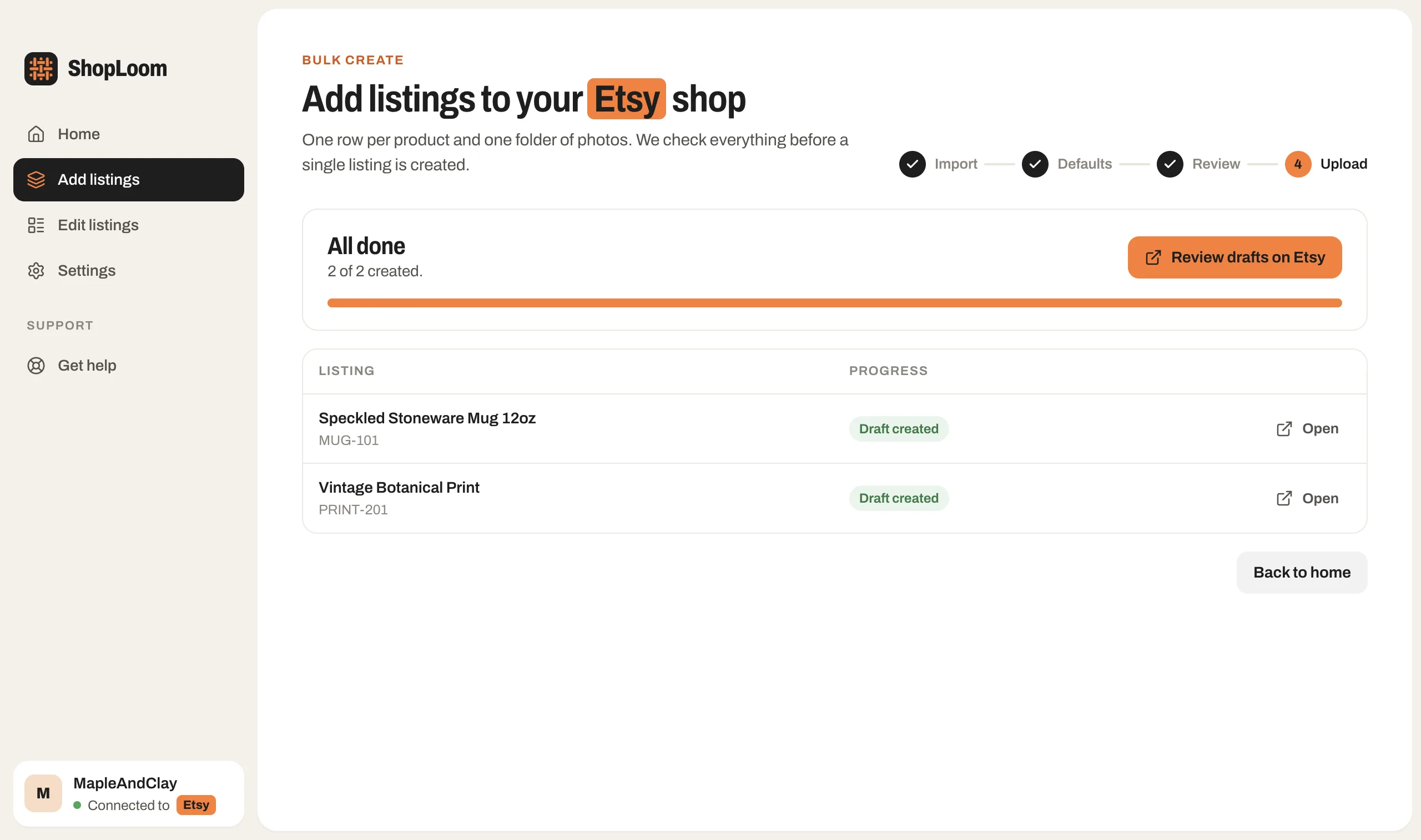The height and width of the screenshot is (840, 1421).
Task: Click the ShopLoom brand name
Action: pyautogui.click(x=117, y=68)
